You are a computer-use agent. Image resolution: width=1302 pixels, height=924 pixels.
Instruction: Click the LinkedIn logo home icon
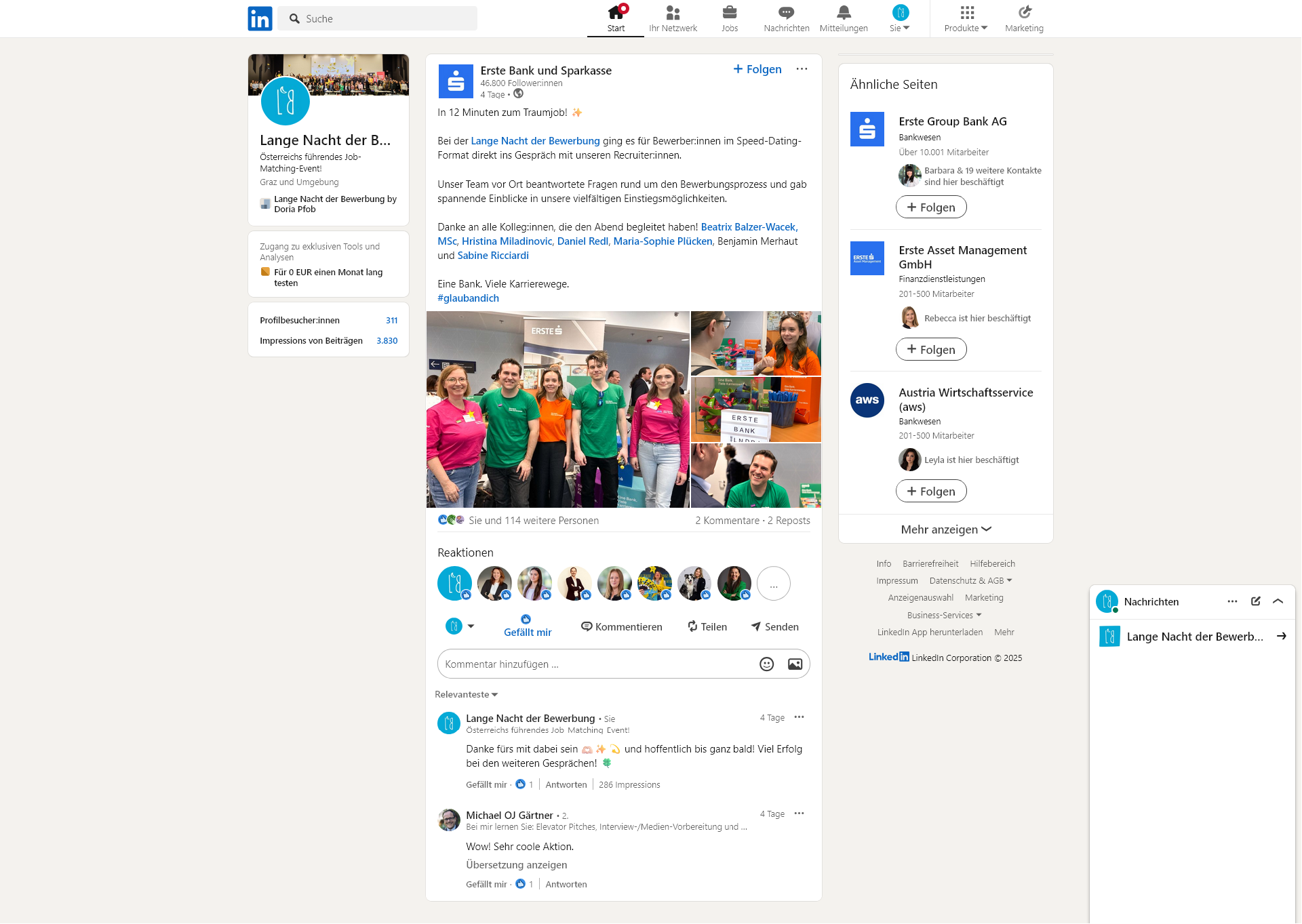[x=260, y=18]
